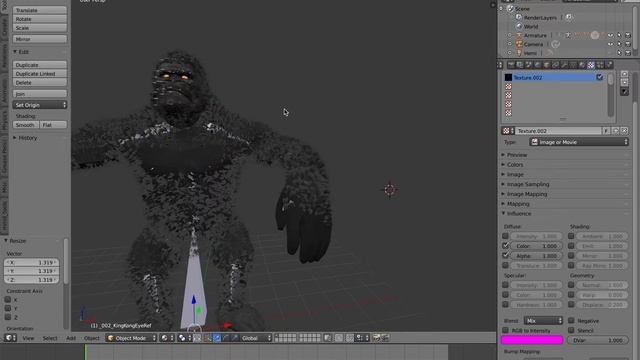This screenshot has height=360, width=640.
Task: Click the Hemi lamp icon in outliner
Action: [519, 53]
